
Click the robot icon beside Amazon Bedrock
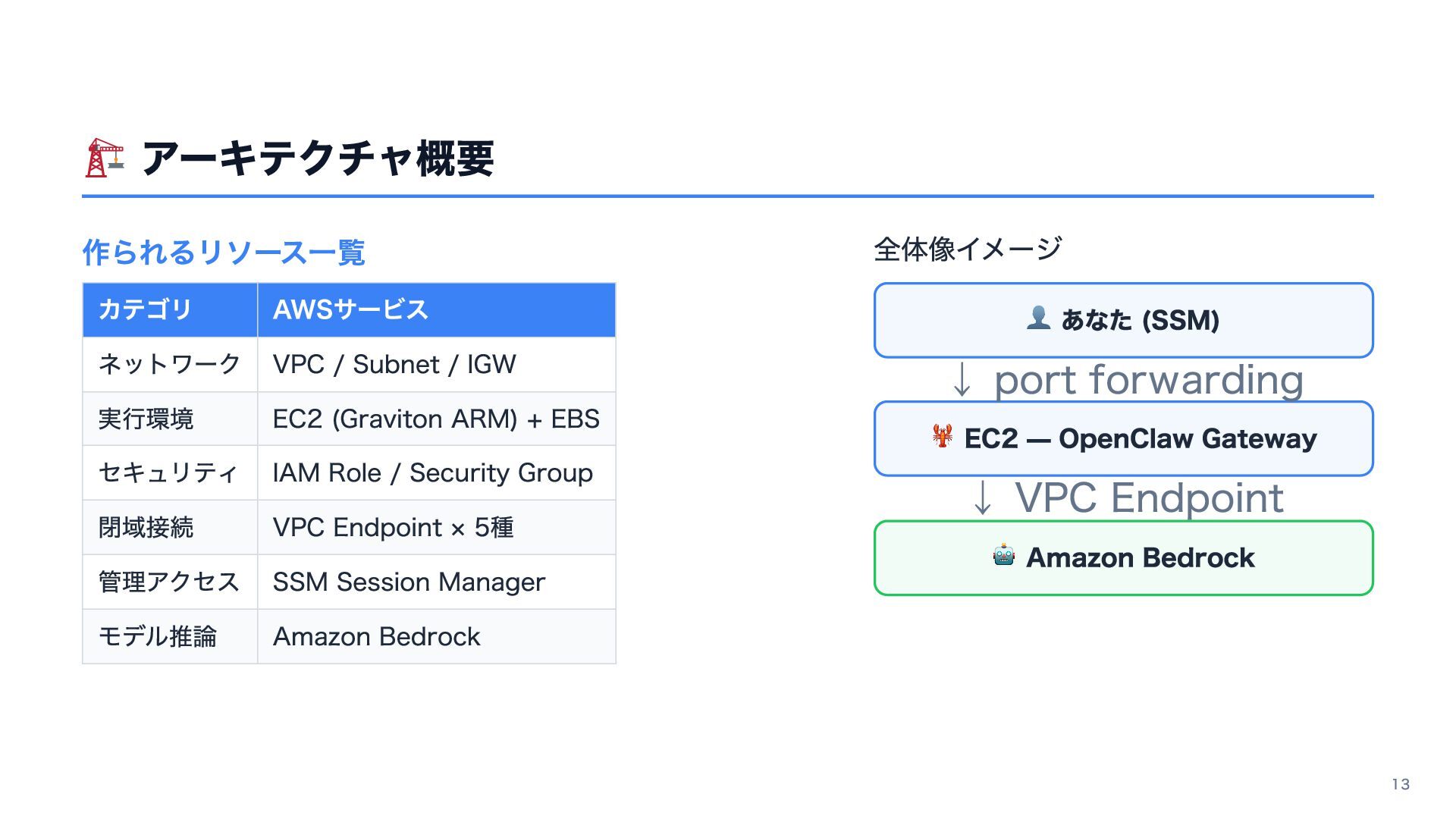coord(1003,556)
